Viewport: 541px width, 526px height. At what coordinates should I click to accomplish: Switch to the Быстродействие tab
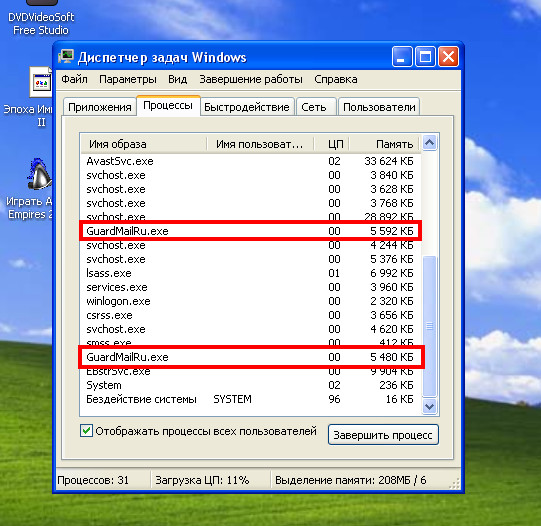tap(247, 107)
